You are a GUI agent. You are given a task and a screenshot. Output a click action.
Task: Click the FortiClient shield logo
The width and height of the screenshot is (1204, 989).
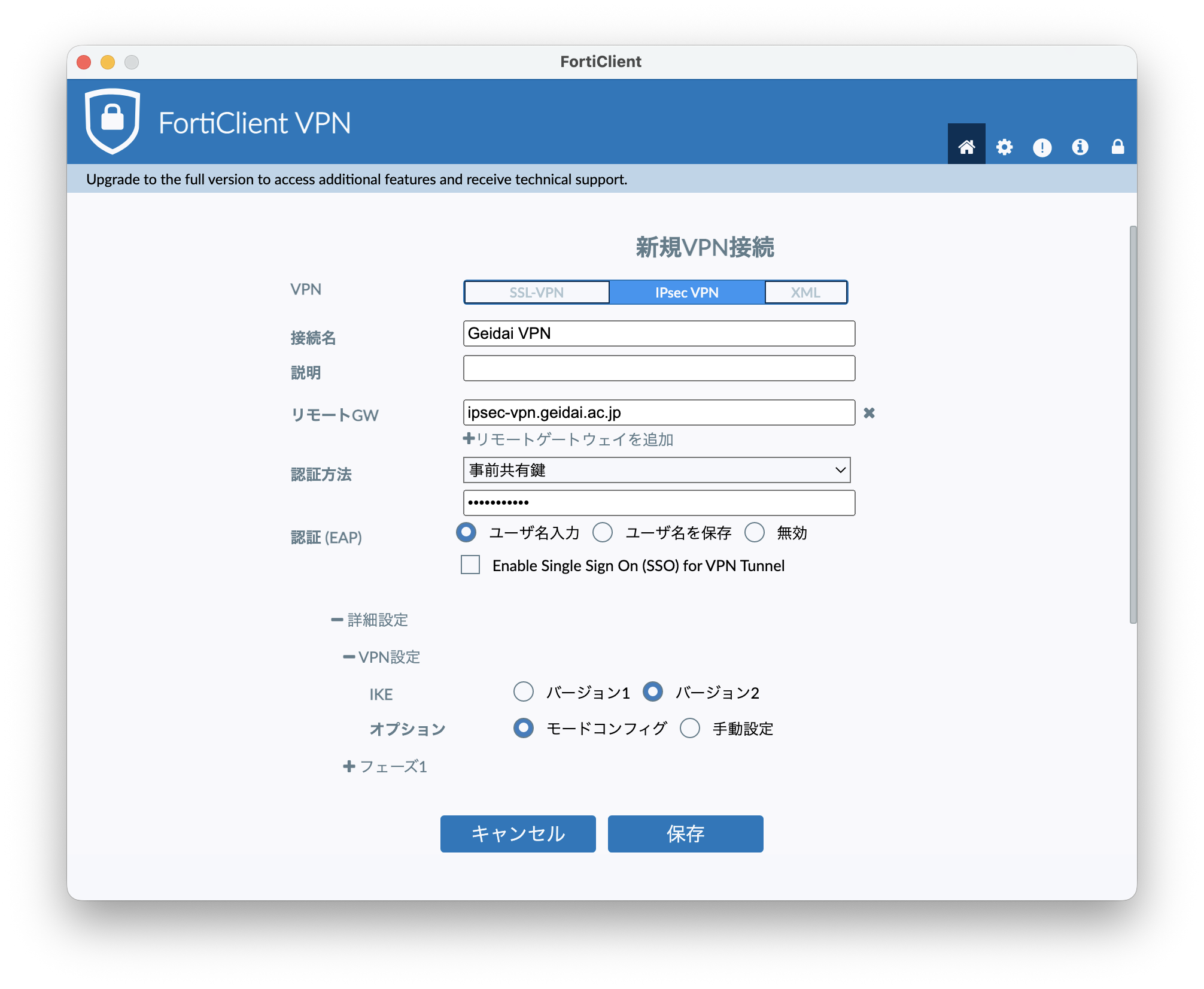(113, 121)
